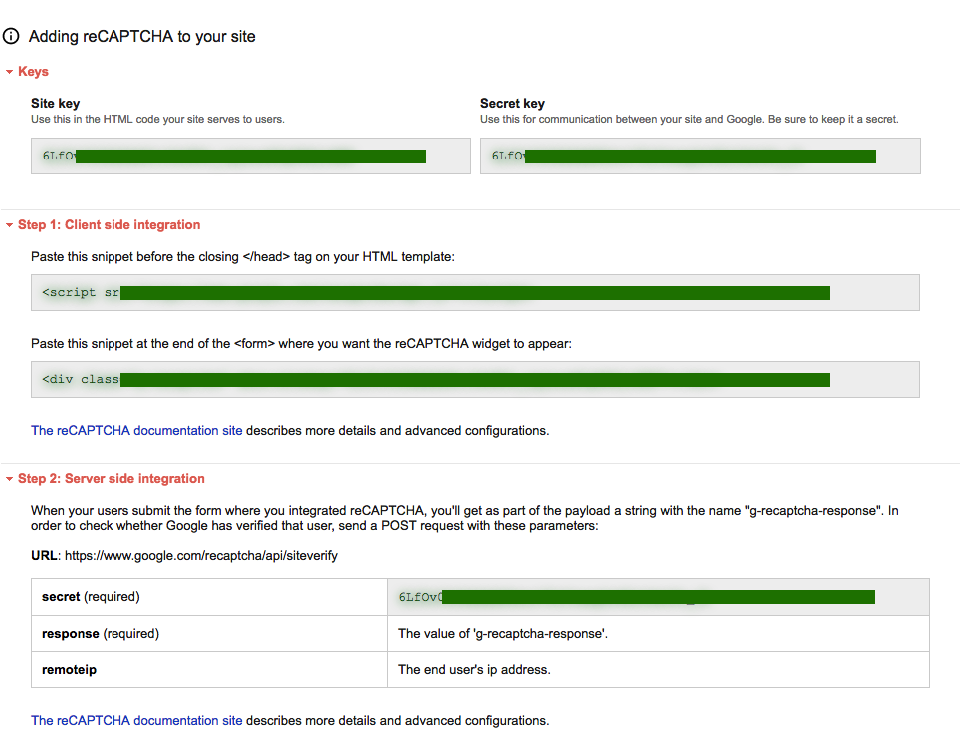The height and width of the screenshot is (736, 967).
Task: Click the 'Secret key' heading
Action: (512, 104)
